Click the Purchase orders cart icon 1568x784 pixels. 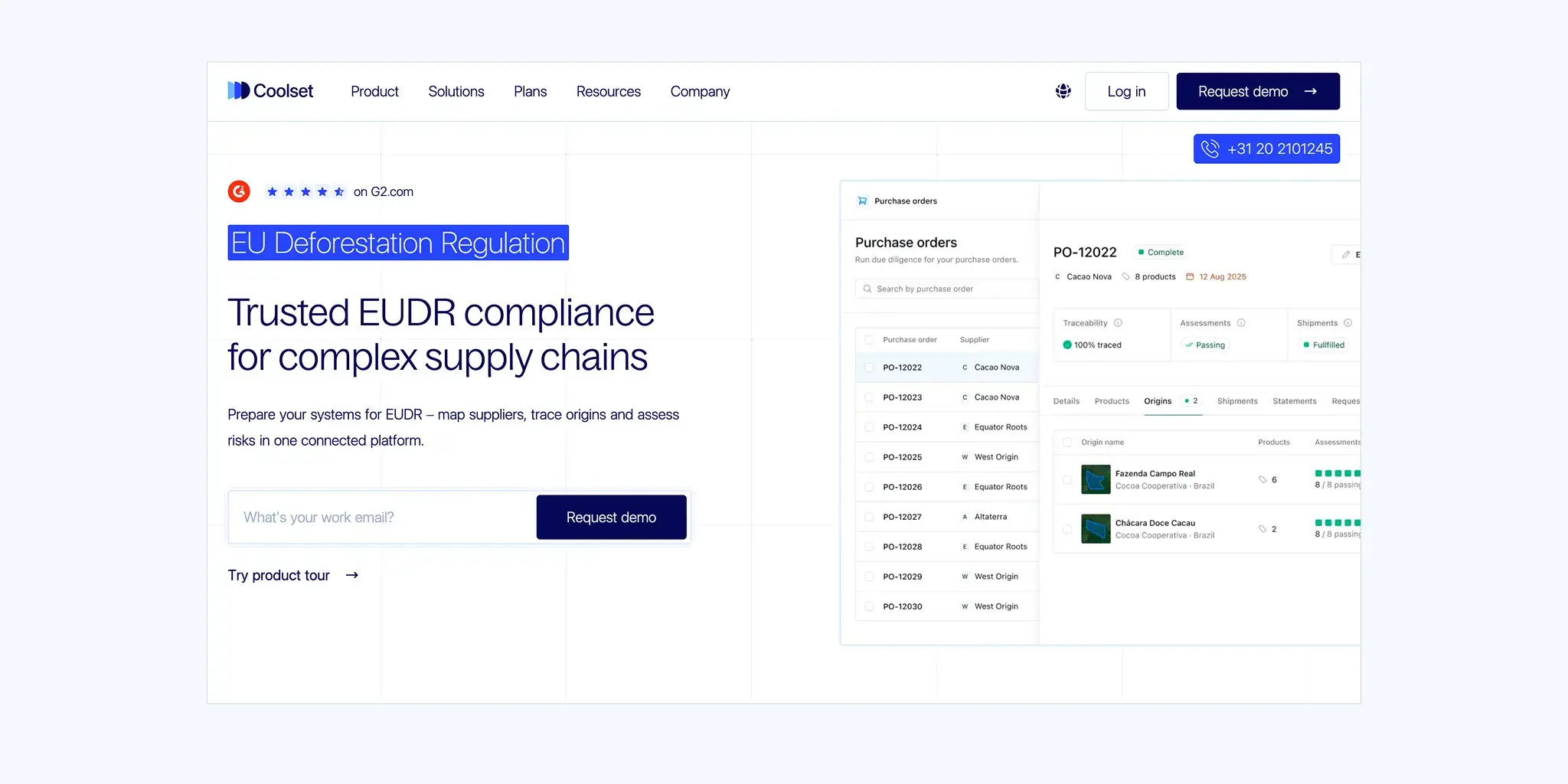[863, 201]
